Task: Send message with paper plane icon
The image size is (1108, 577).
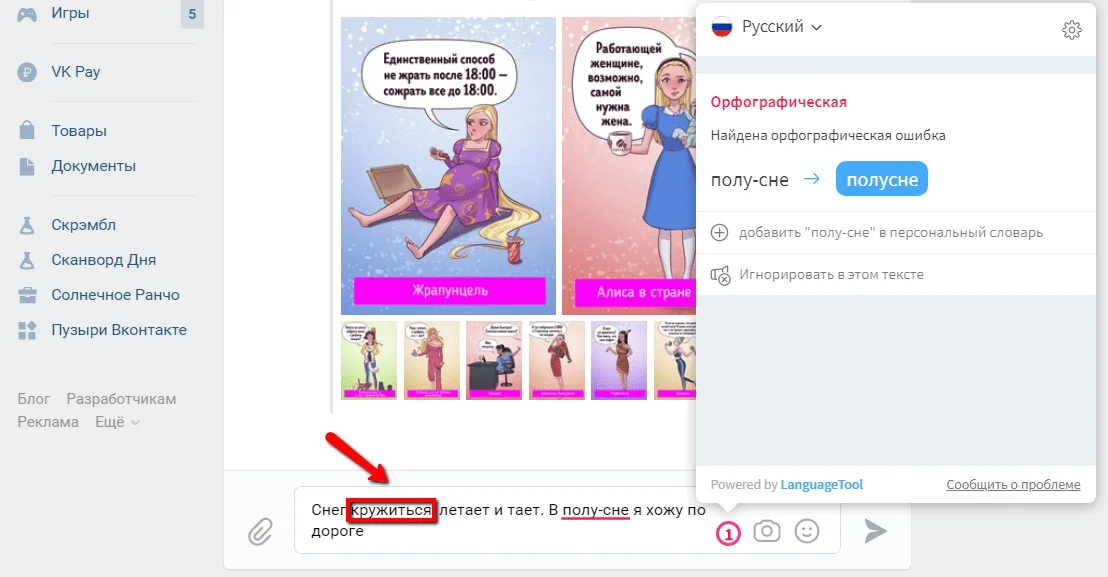Action: pos(876,531)
